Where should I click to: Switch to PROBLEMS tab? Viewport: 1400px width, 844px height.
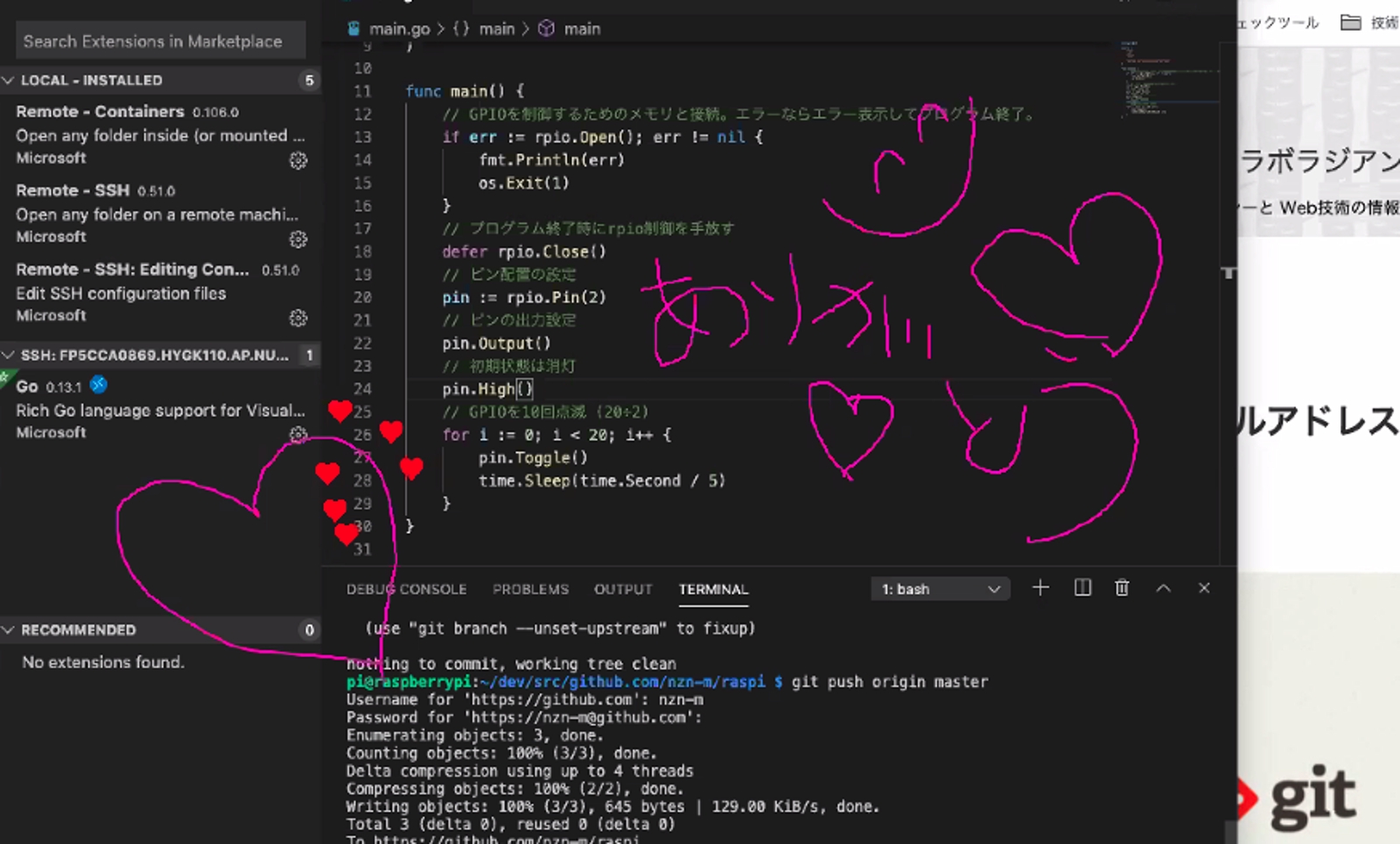click(x=530, y=589)
